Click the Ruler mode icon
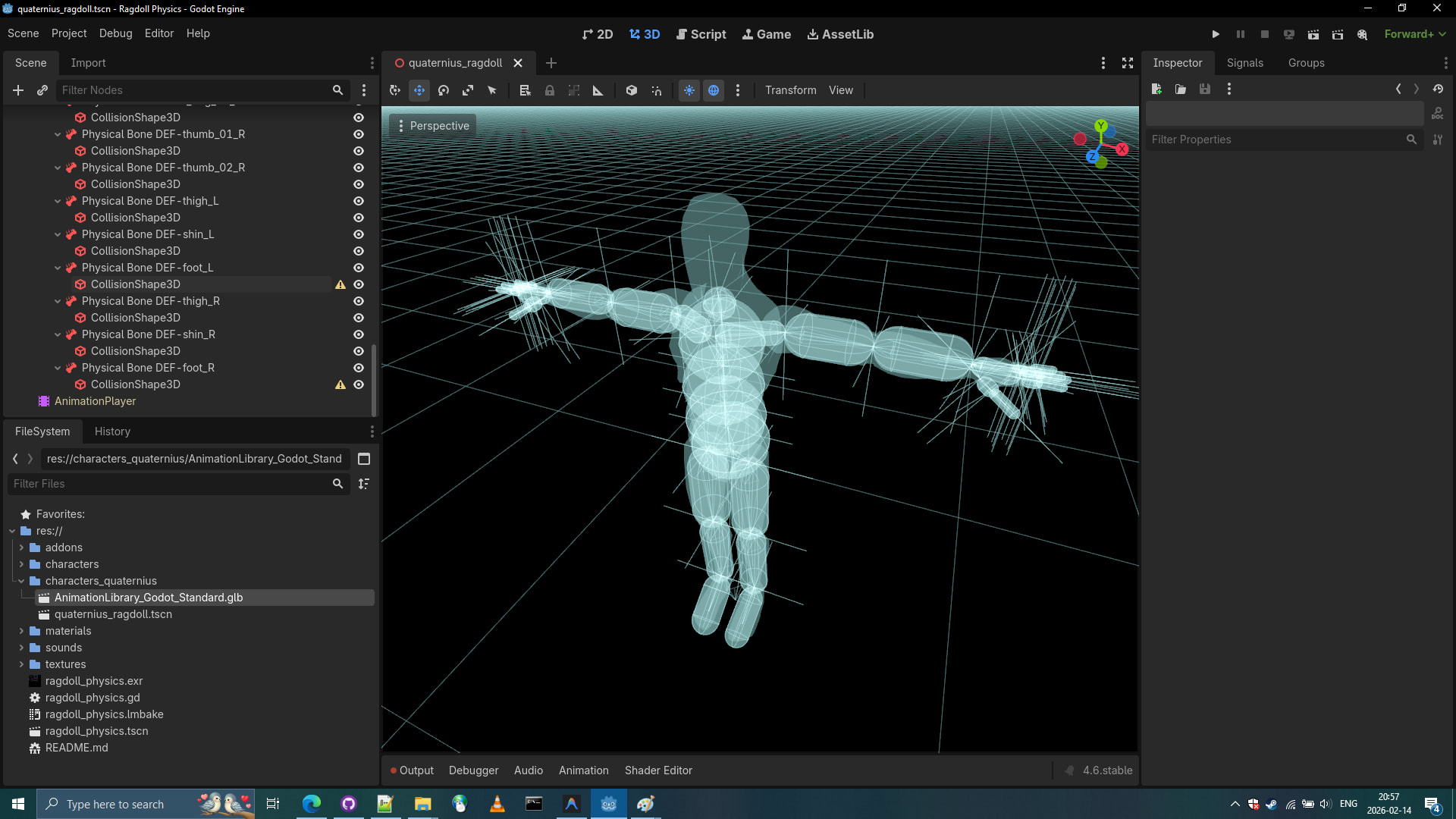Image resolution: width=1456 pixels, height=819 pixels. pos(598,90)
